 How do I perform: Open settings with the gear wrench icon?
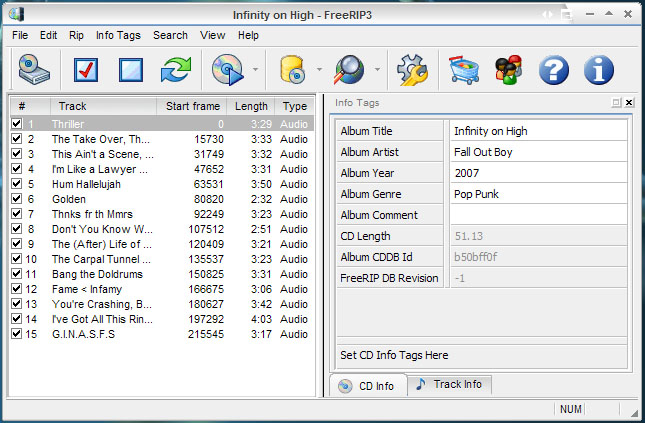pyautogui.click(x=413, y=70)
